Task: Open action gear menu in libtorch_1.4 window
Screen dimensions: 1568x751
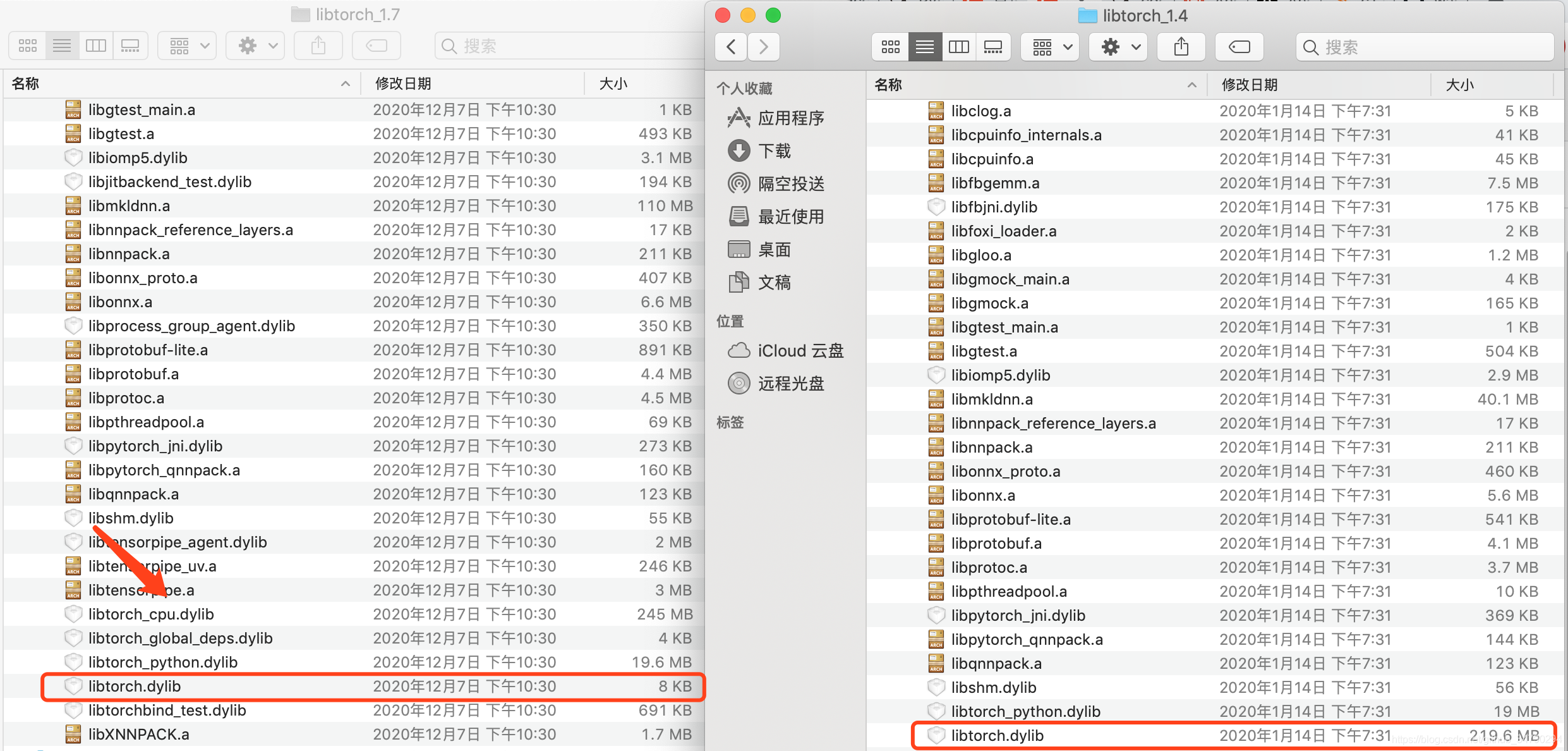Action: click(1118, 47)
